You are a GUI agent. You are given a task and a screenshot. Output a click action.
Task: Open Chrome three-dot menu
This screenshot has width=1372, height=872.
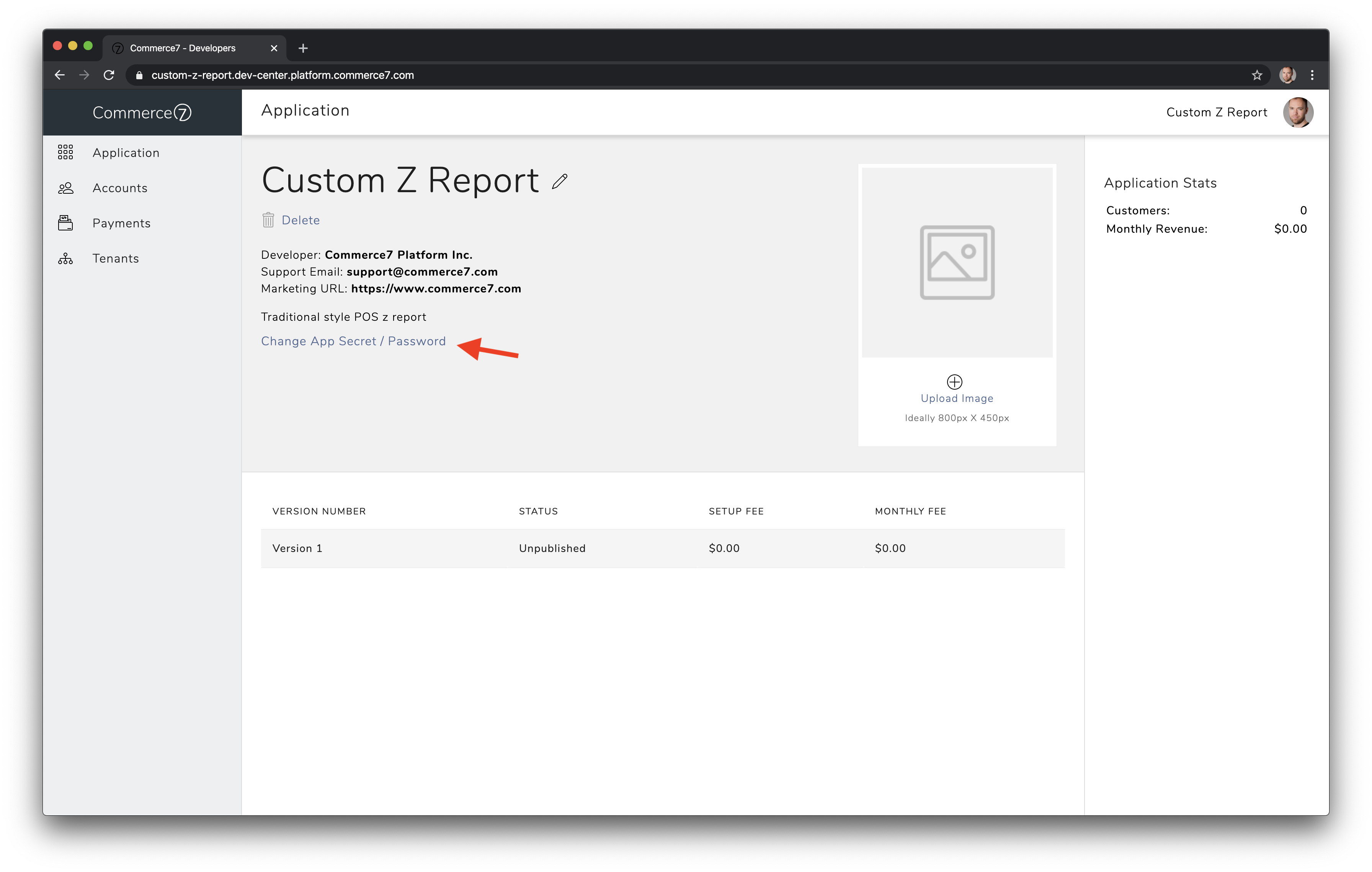click(1312, 75)
